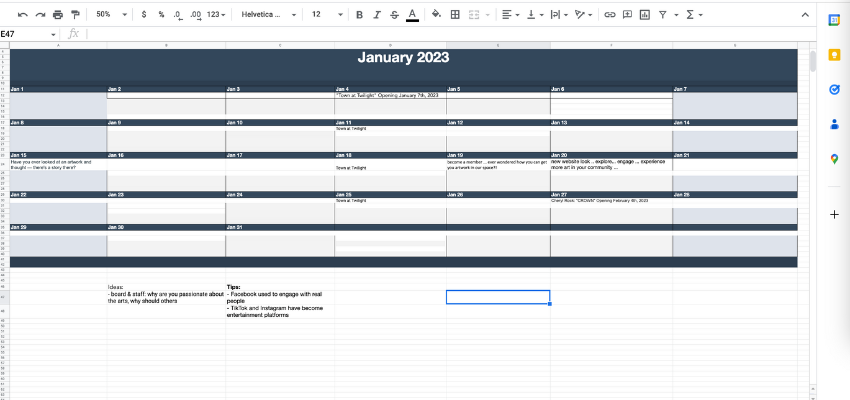Screen dimensions: 850x400
Task: Click the plus Get add-ons icon
Action: (834, 215)
